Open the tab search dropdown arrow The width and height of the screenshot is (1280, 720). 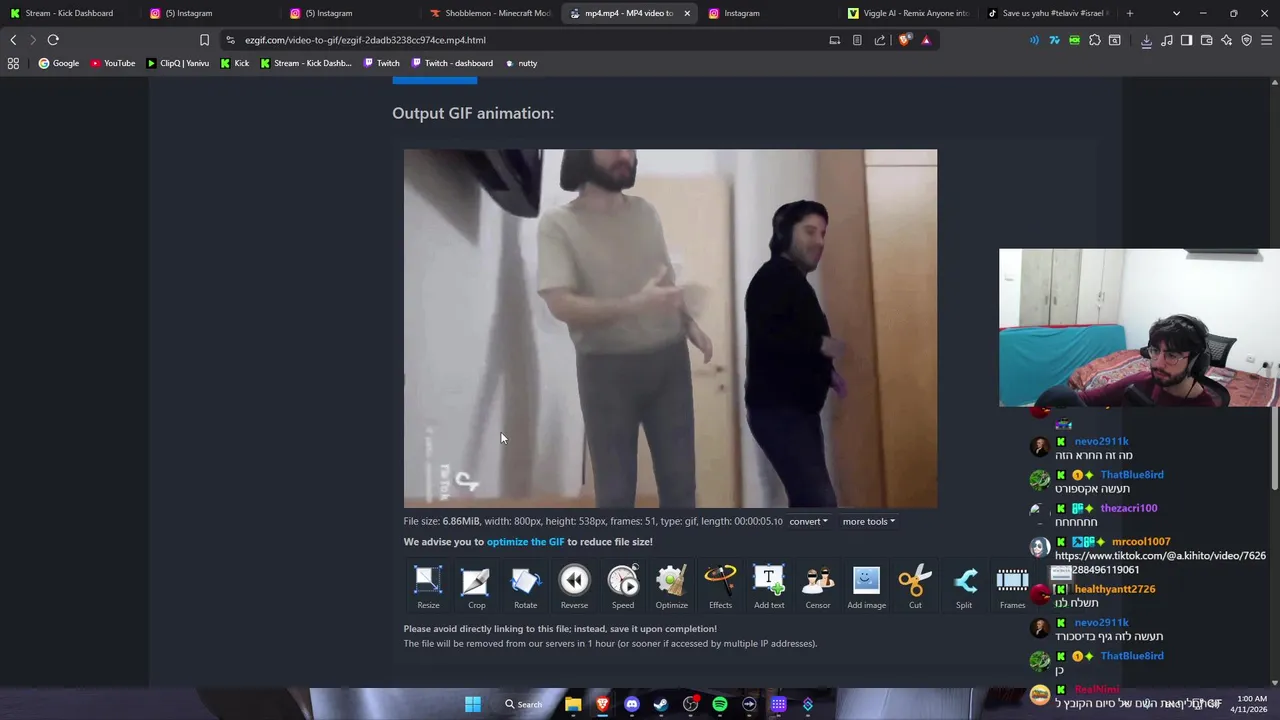[x=1176, y=13]
